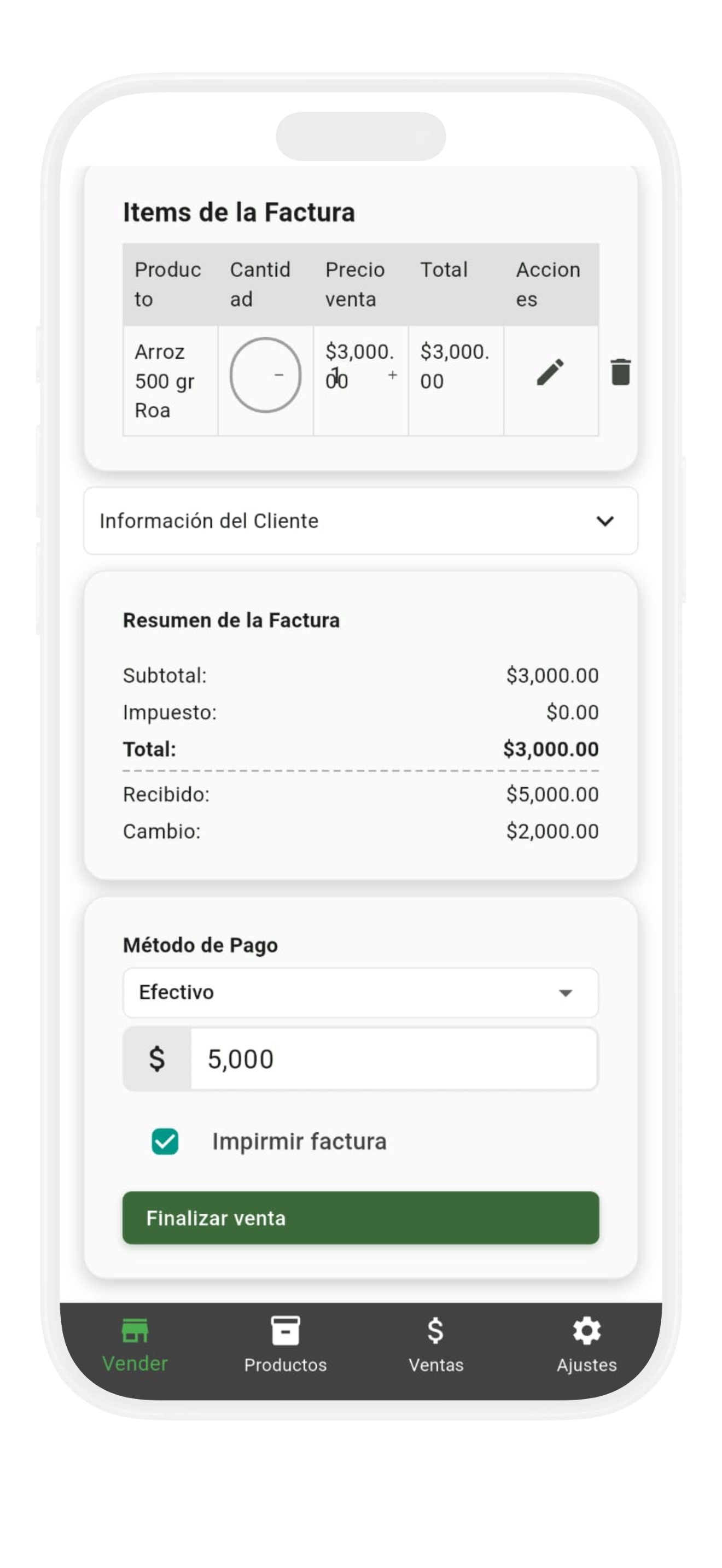Open the Efectivo payment method dropdown
Image resolution: width=722 pixels, height=1568 pixels.
360,993
